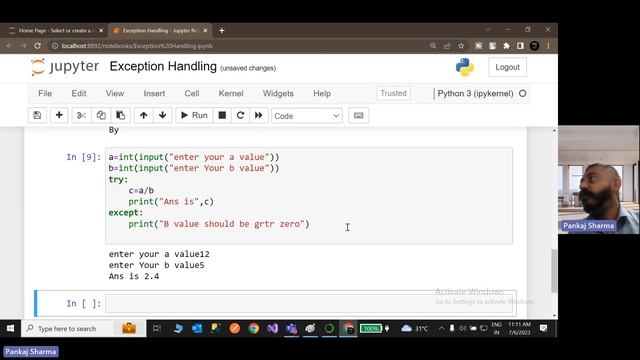Go back in browser history
Screen dimensions: 640x360
coord(9,46)
